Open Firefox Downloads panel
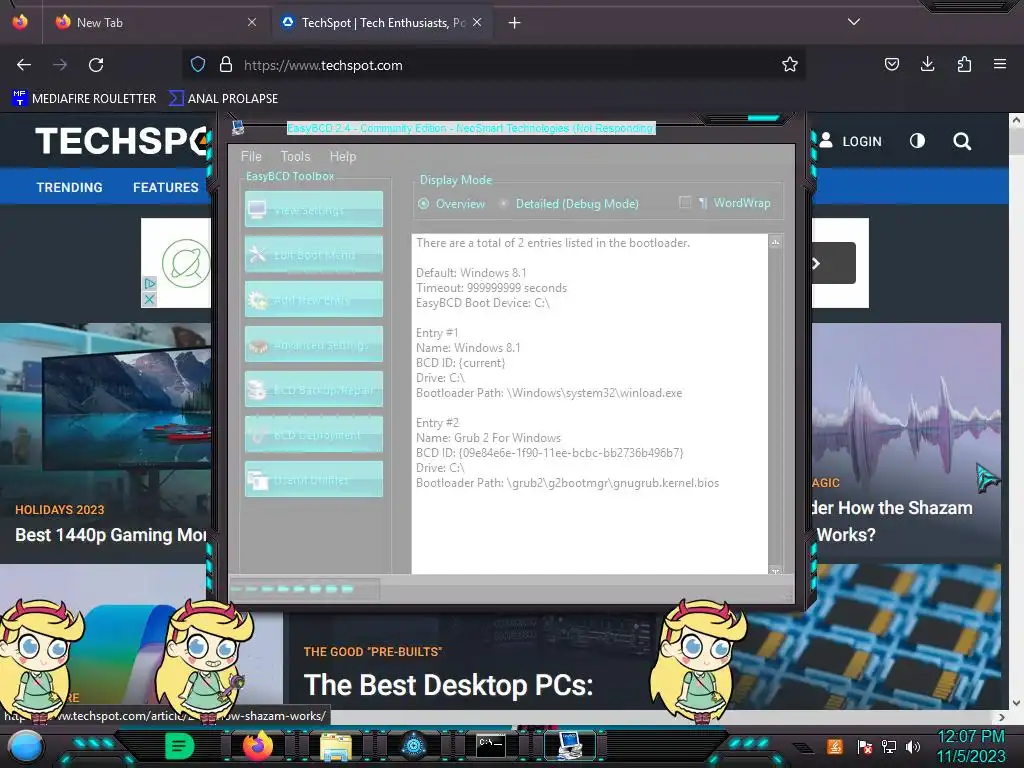 tap(927, 64)
